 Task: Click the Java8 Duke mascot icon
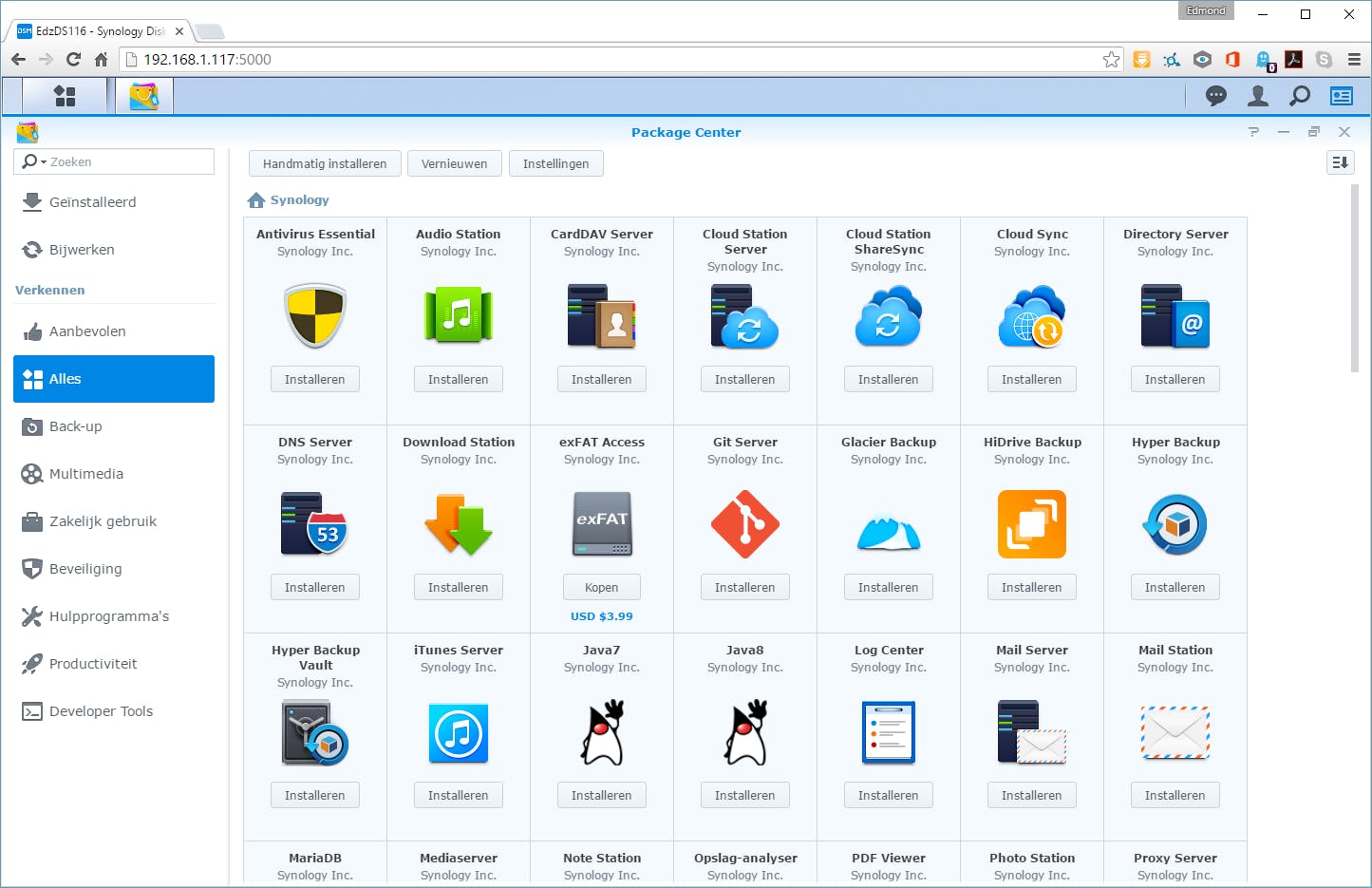point(745,732)
